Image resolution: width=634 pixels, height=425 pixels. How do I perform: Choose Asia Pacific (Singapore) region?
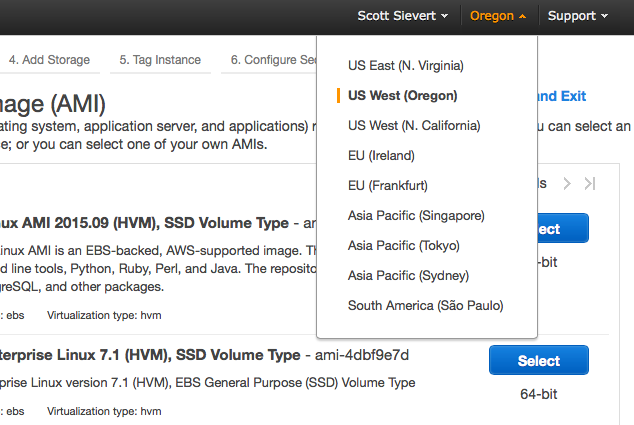[416, 216]
